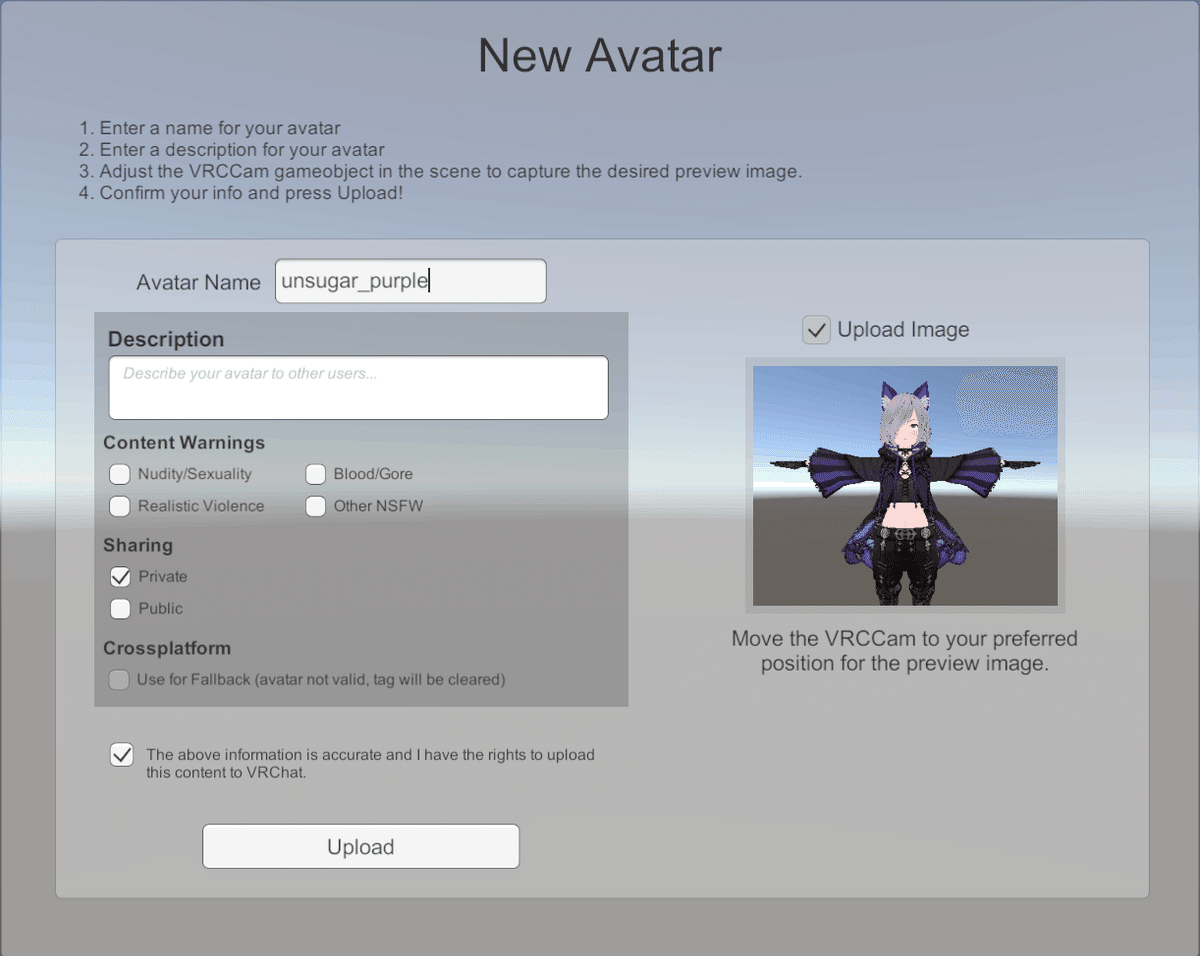Click the Content Warnings heading

184,442
